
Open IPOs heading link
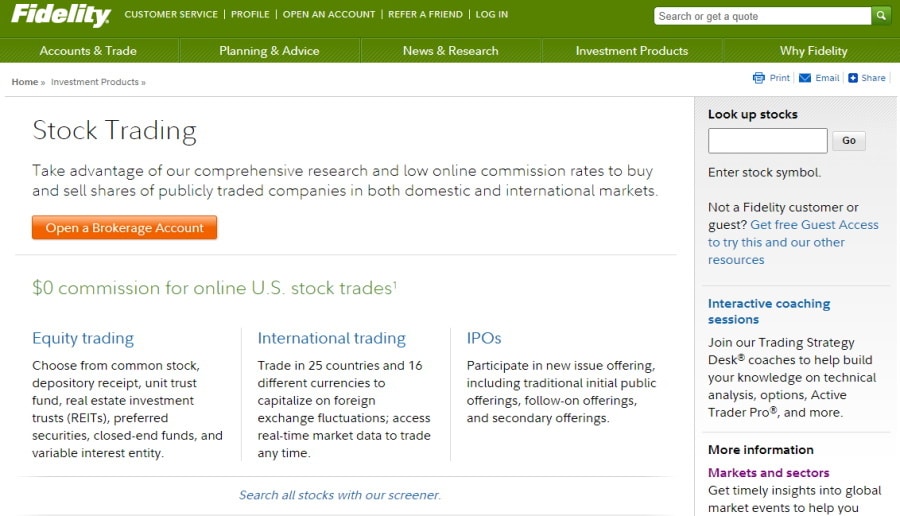click(x=484, y=338)
